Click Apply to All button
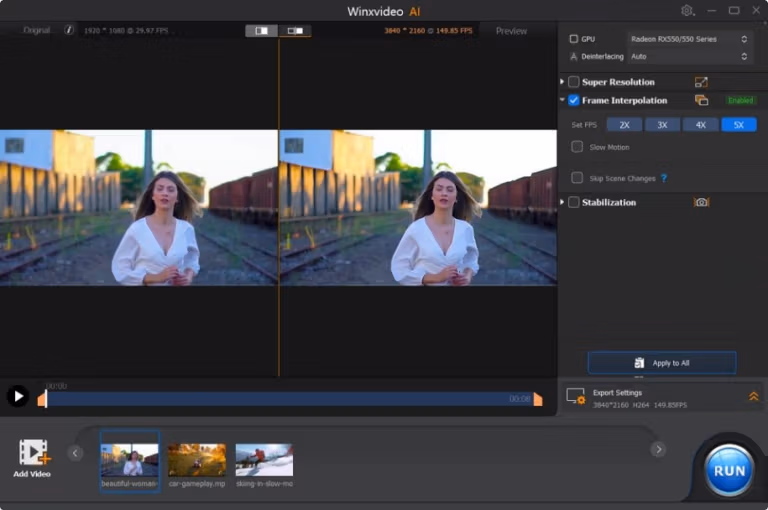 point(662,363)
